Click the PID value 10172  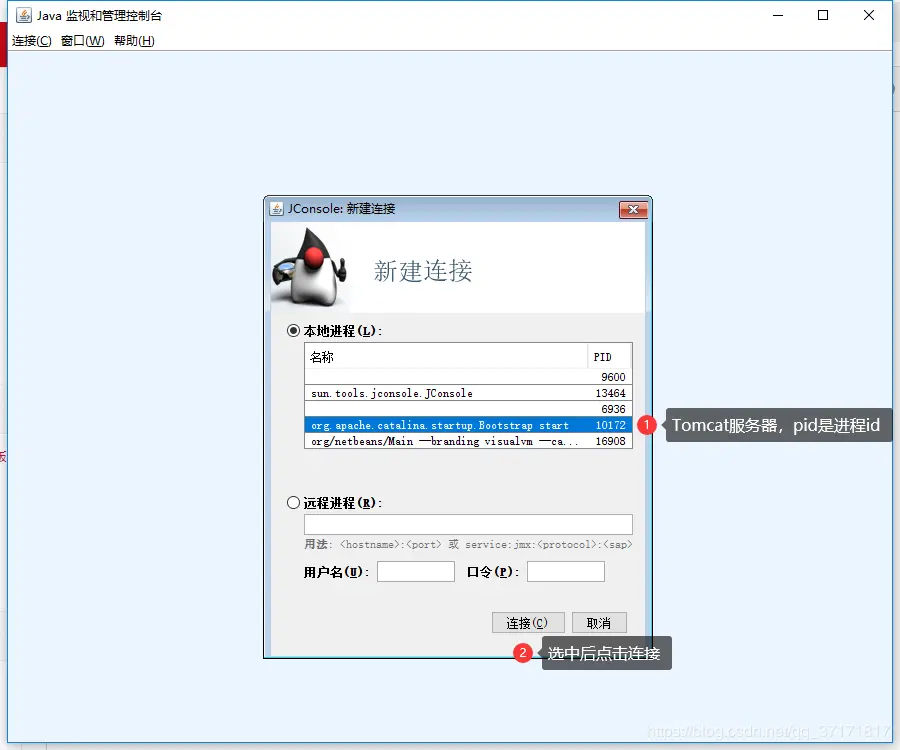click(x=610, y=425)
